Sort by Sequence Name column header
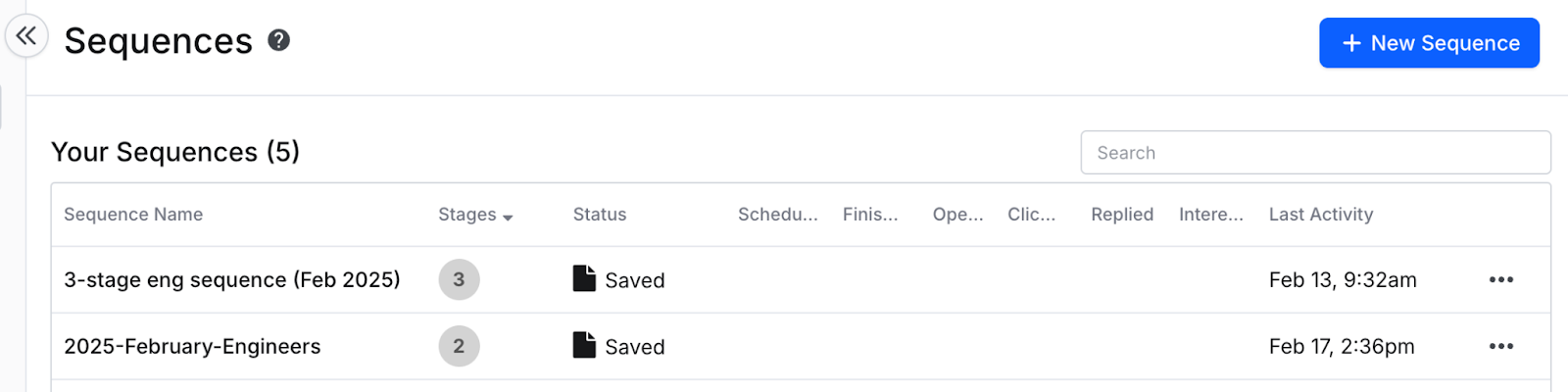This screenshot has width=1568, height=392. 133,214
